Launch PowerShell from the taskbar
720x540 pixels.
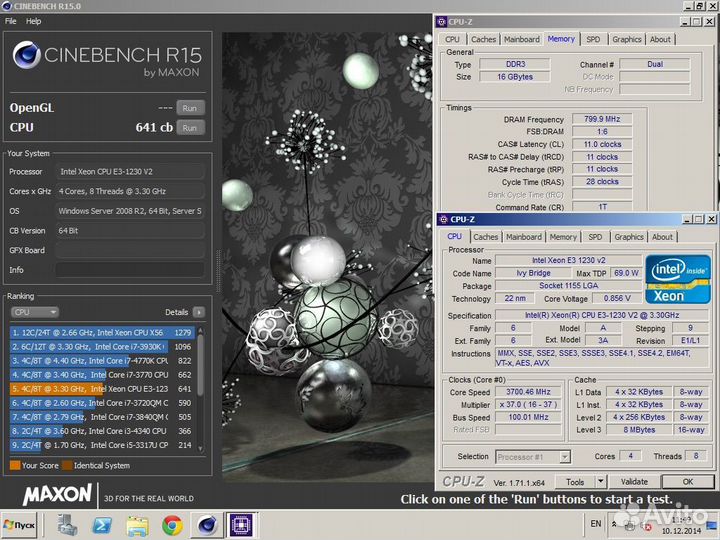coord(102,524)
